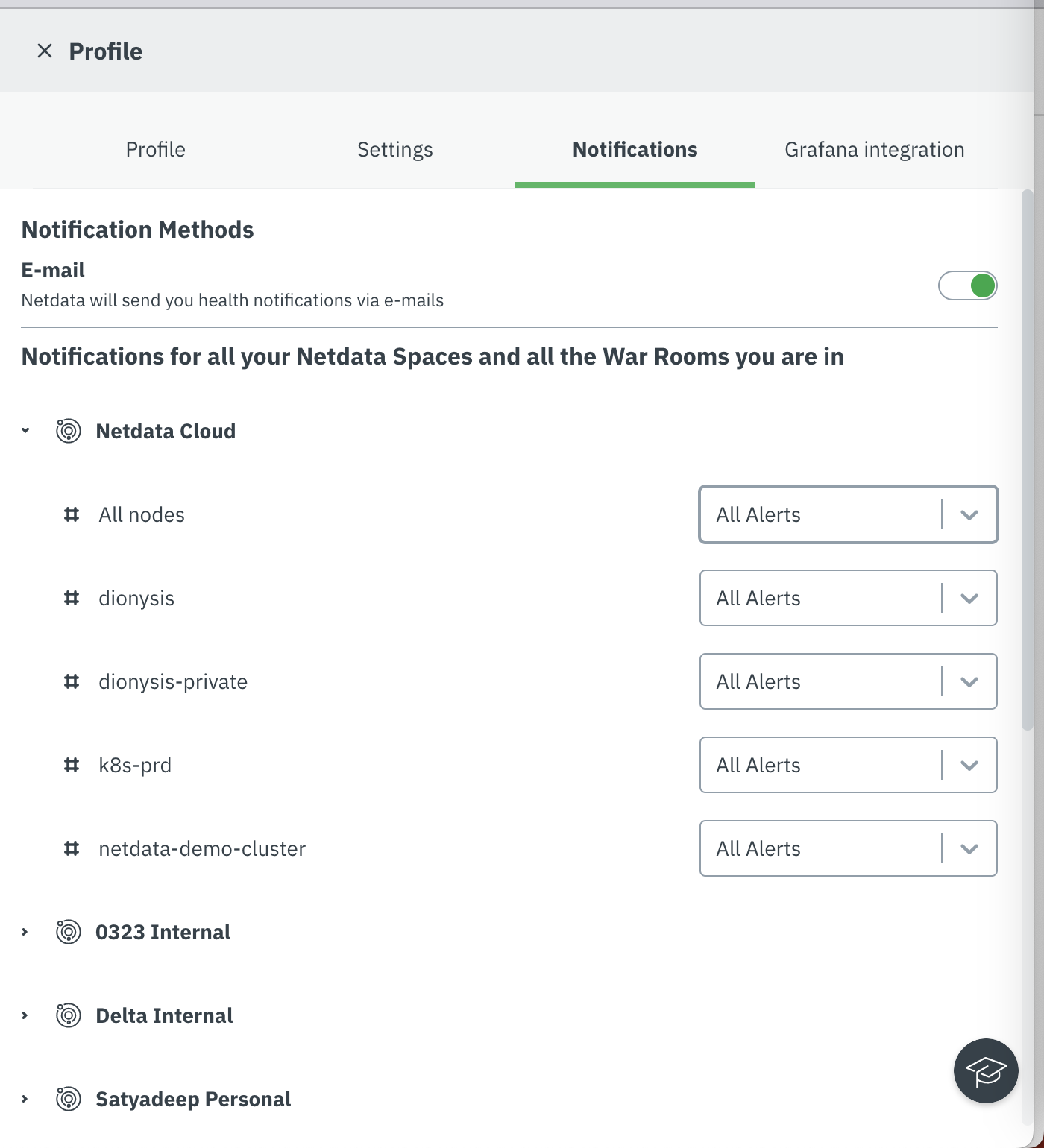Viewport: 1044px width, 1148px height.
Task: Open the Grafana integration tab
Action: pos(874,150)
